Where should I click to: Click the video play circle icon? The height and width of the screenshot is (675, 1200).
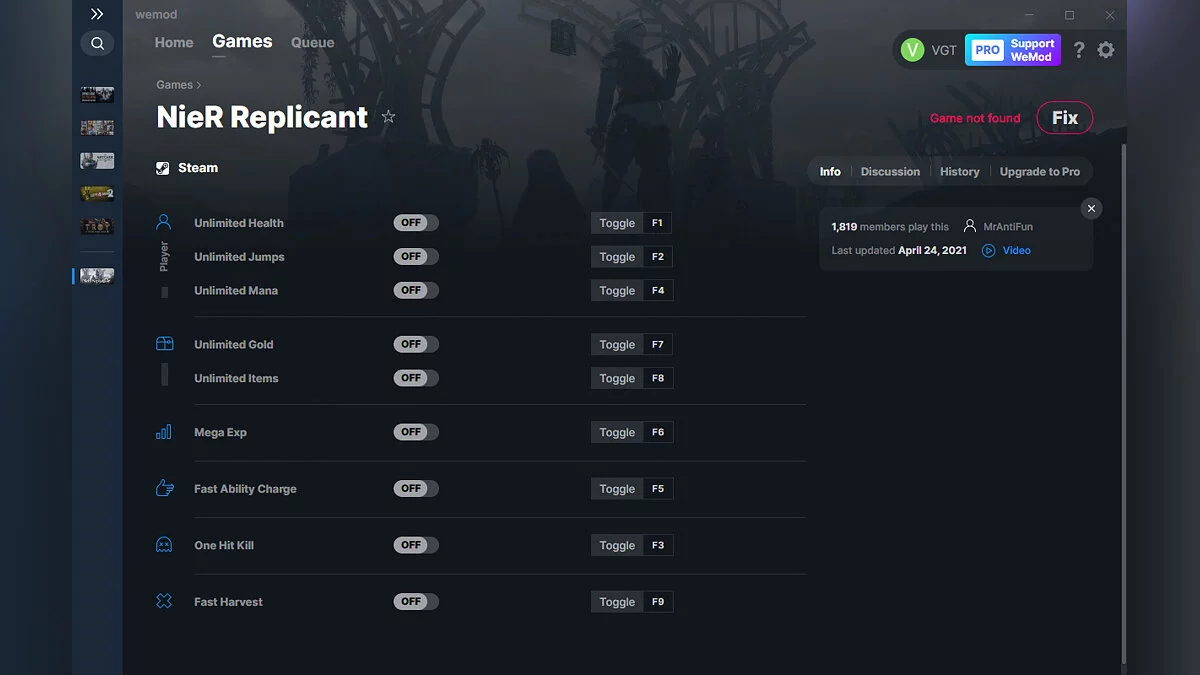click(988, 251)
